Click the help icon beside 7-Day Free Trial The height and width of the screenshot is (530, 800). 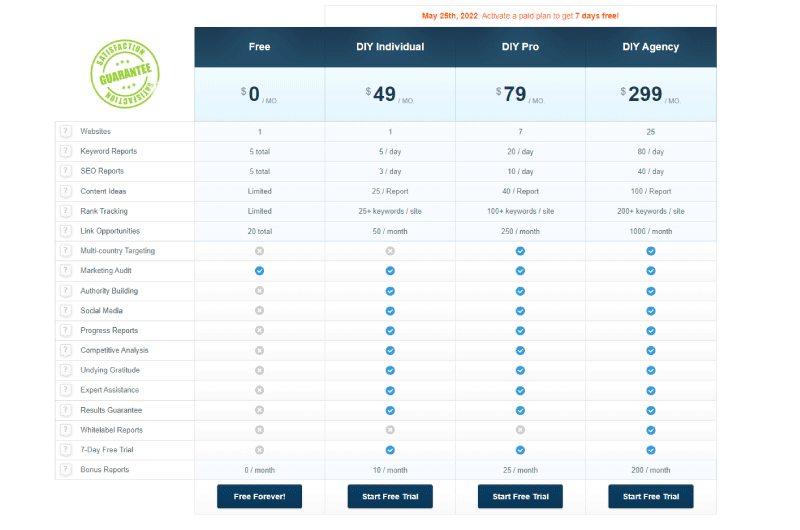[65, 450]
